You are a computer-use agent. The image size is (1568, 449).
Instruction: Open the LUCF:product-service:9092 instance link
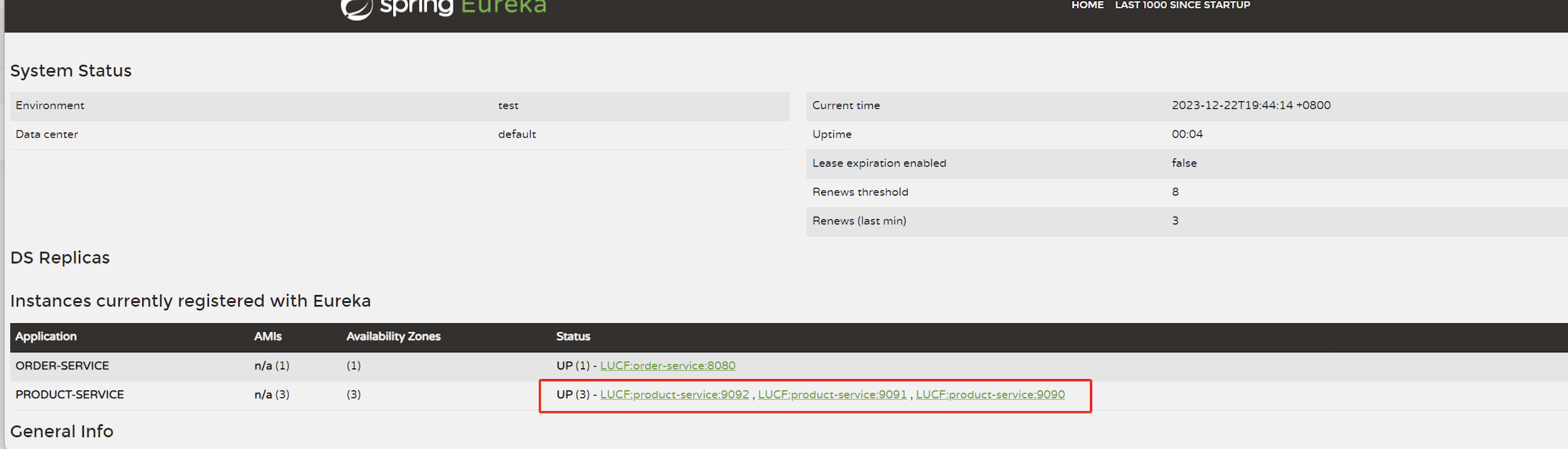674,394
